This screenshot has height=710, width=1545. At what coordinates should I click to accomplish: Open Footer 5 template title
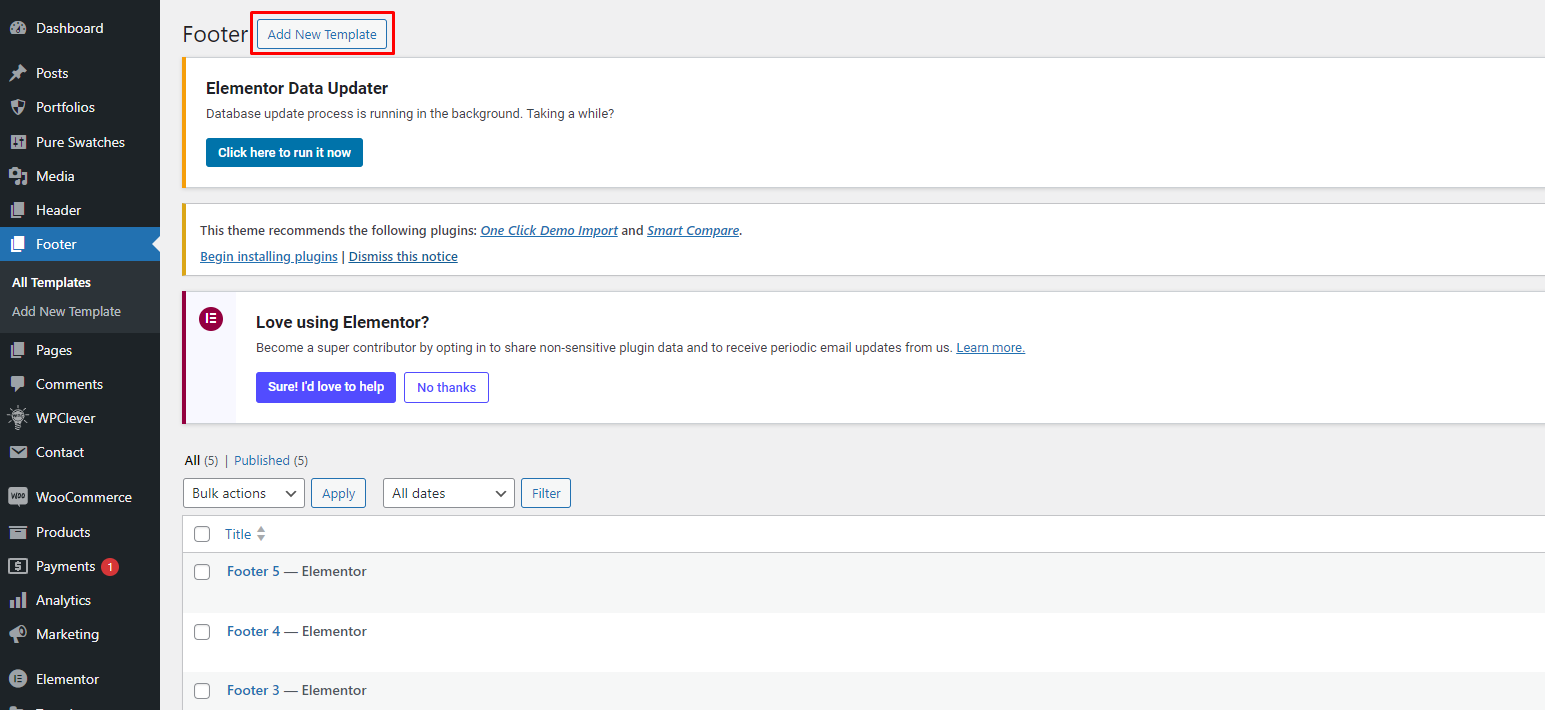[254, 572]
